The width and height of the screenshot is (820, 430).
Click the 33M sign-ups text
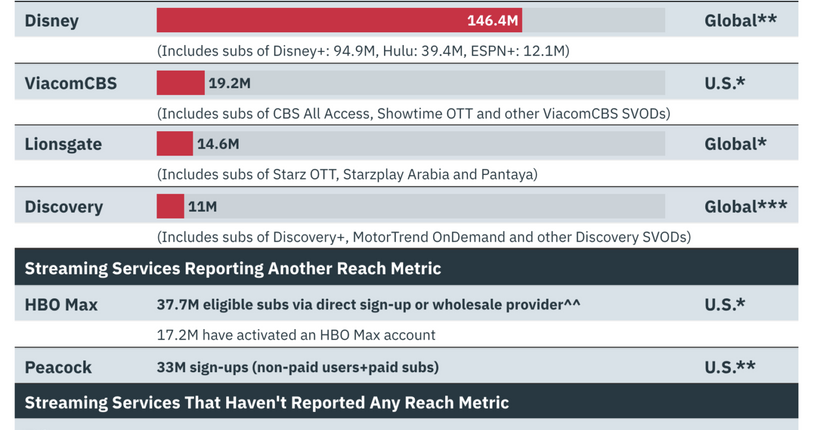298,367
